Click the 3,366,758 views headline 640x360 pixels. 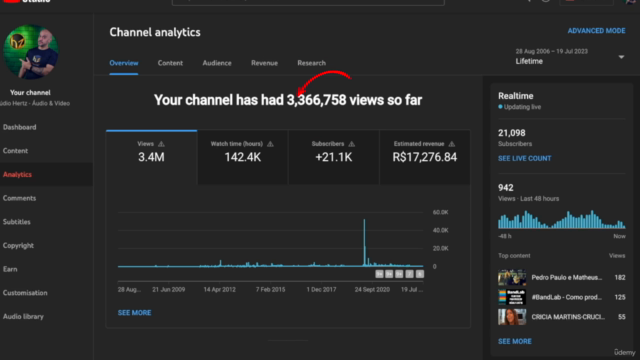click(288, 100)
